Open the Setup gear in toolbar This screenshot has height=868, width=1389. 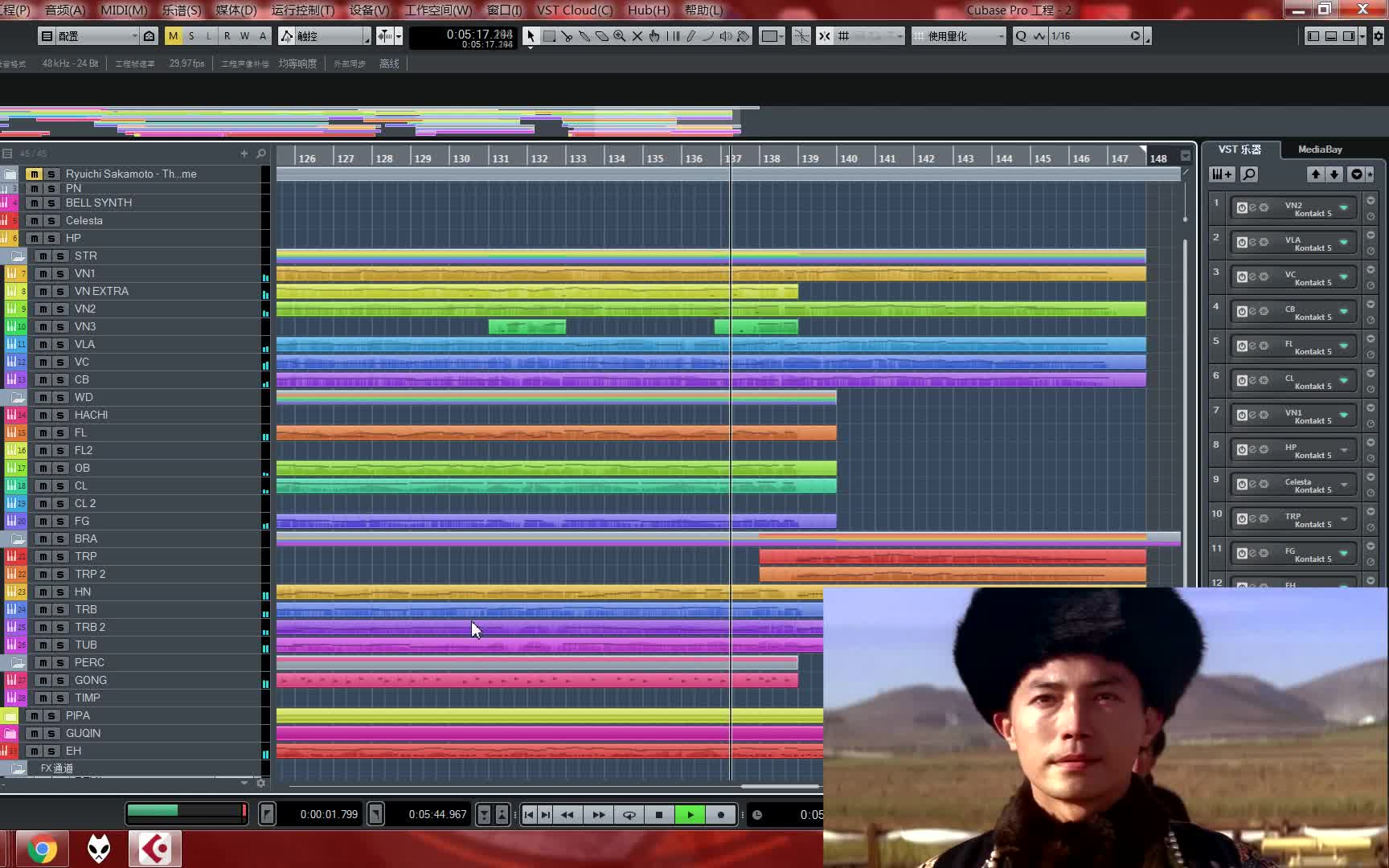pos(1379,36)
